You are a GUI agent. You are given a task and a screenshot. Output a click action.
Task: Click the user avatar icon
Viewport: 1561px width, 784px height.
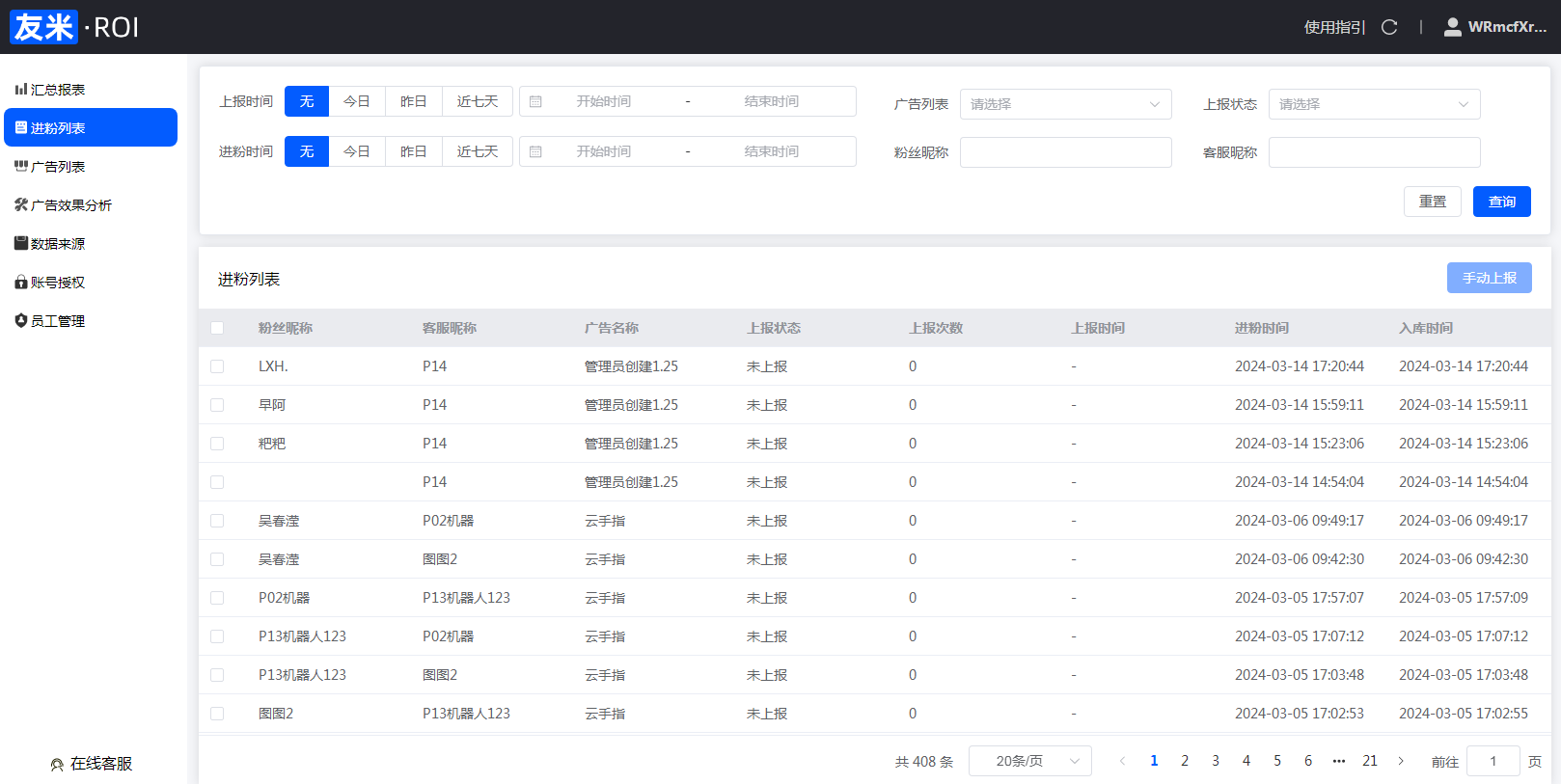1452,27
